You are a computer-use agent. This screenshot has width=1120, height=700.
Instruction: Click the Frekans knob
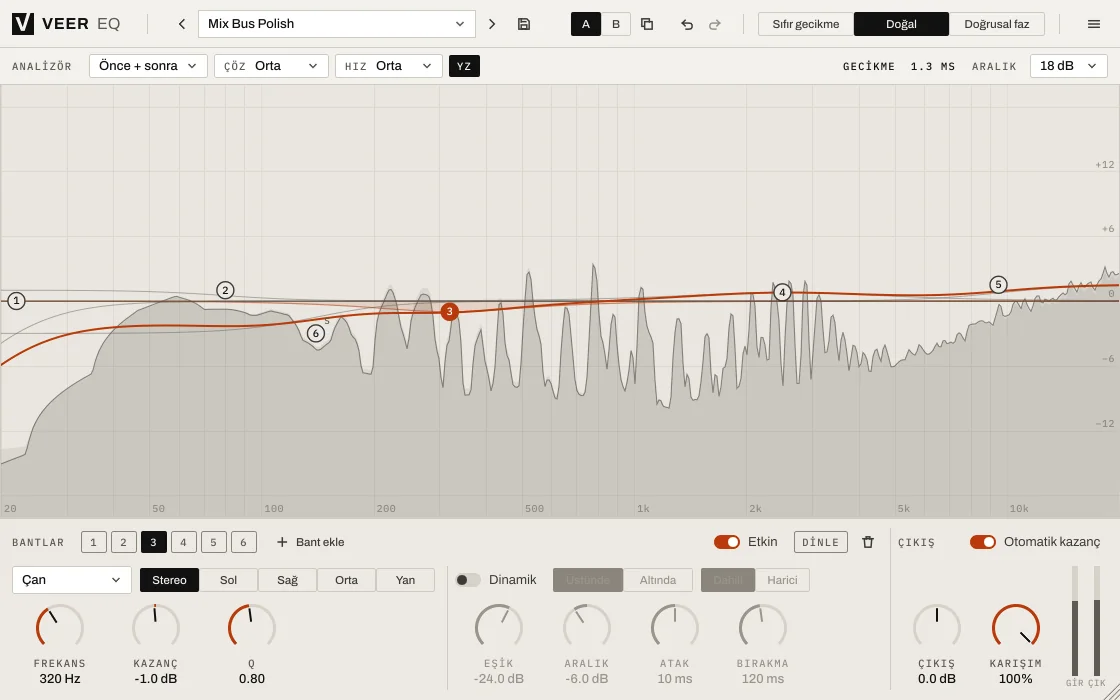click(x=60, y=628)
